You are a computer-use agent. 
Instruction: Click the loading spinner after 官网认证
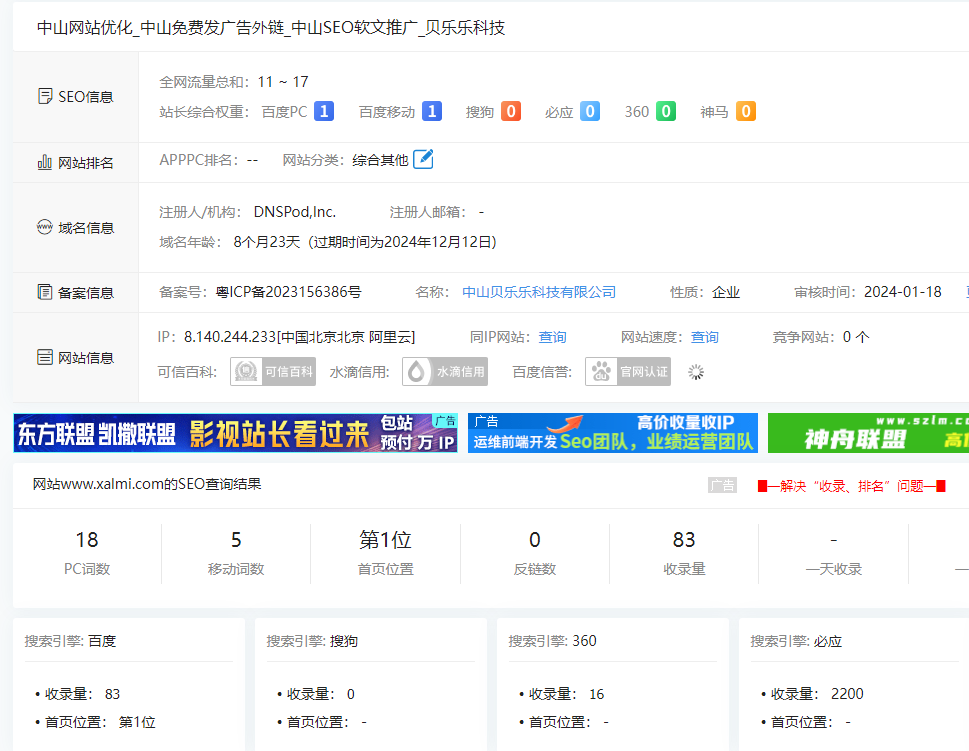(x=696, y=372)
